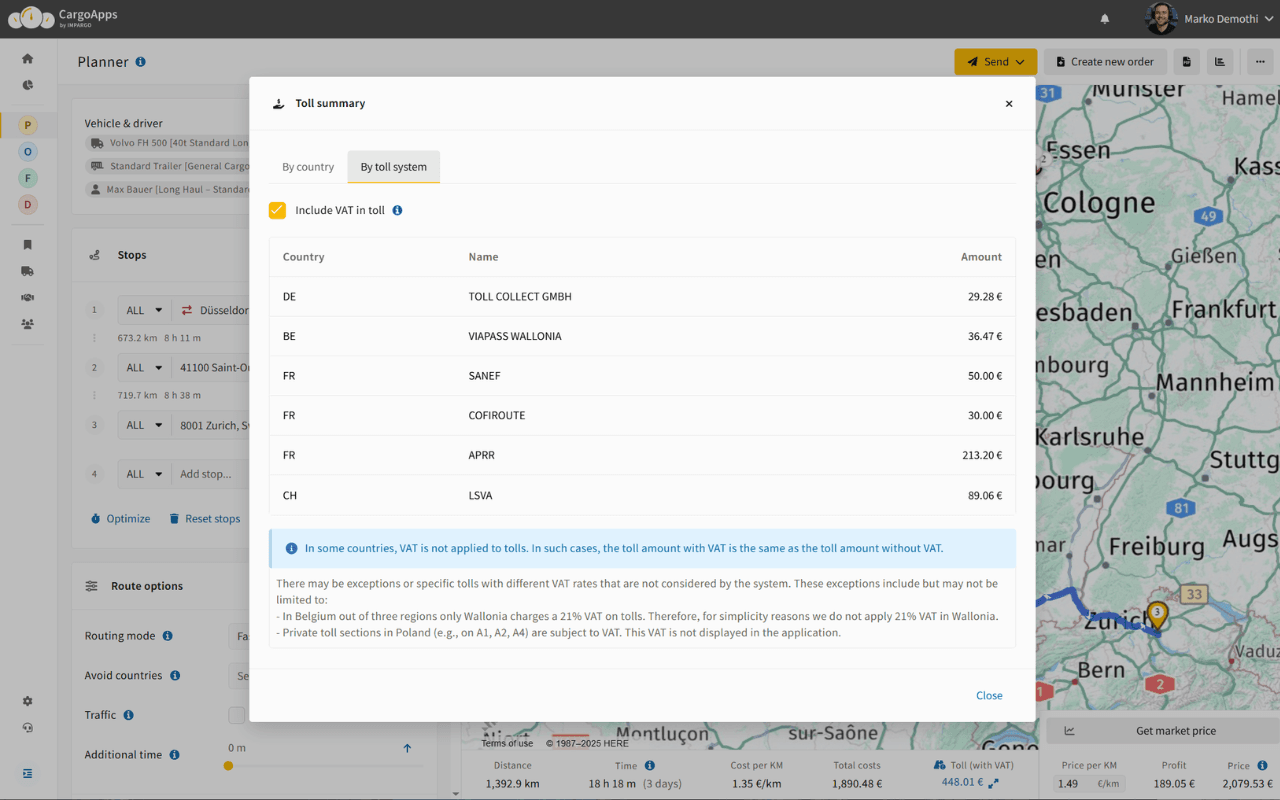Click the Get market price button
The height and width of the screenshot is (800, 1280).
1161,730
